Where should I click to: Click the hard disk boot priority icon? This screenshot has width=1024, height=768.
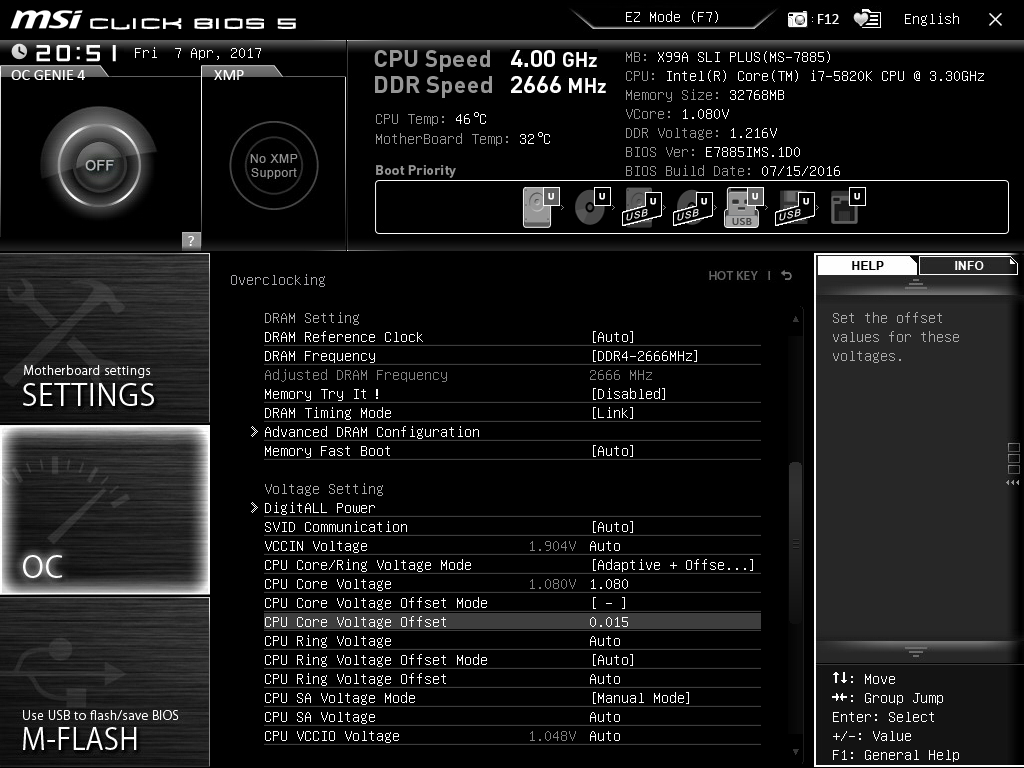[541, 207]
